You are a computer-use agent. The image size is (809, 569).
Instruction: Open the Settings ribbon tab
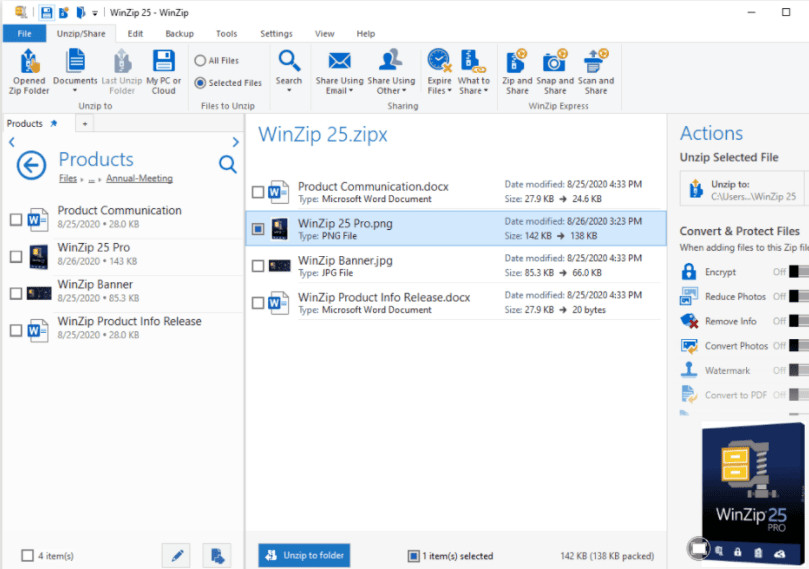click(x=276, y=34)
